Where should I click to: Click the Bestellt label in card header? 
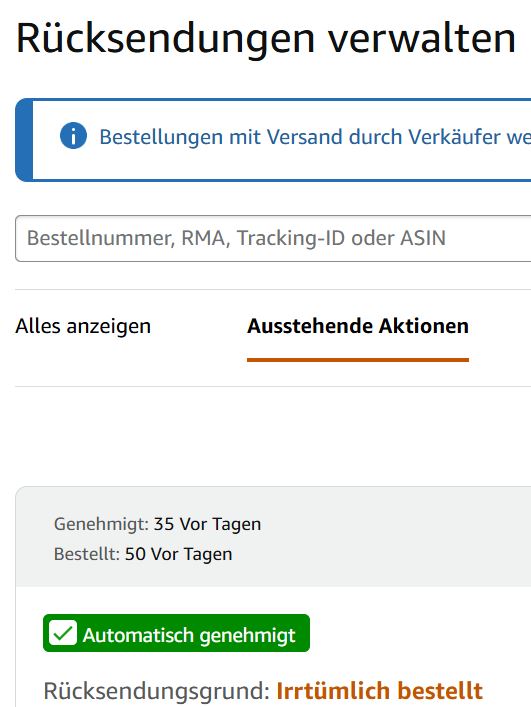(x=87, y=554)
